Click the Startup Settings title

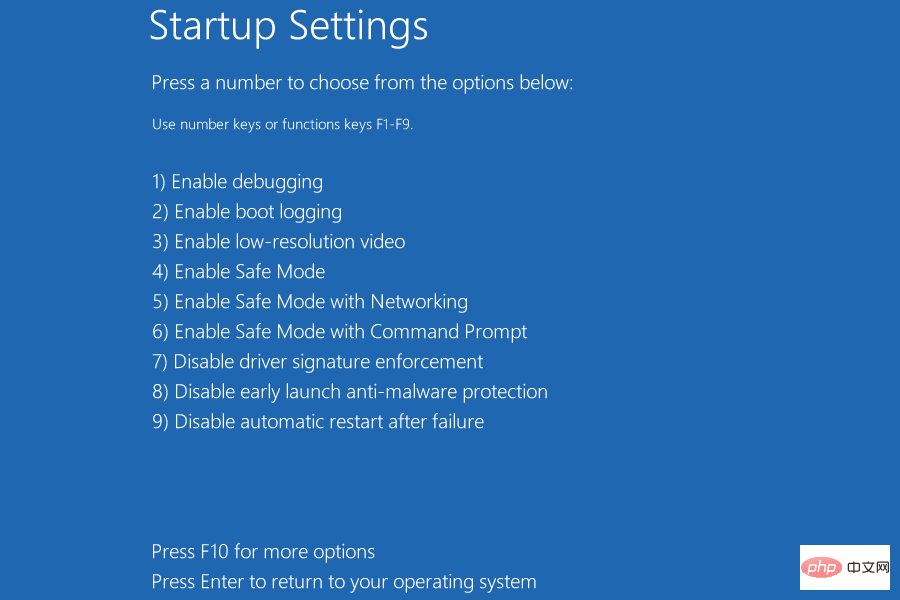[288, 27]
